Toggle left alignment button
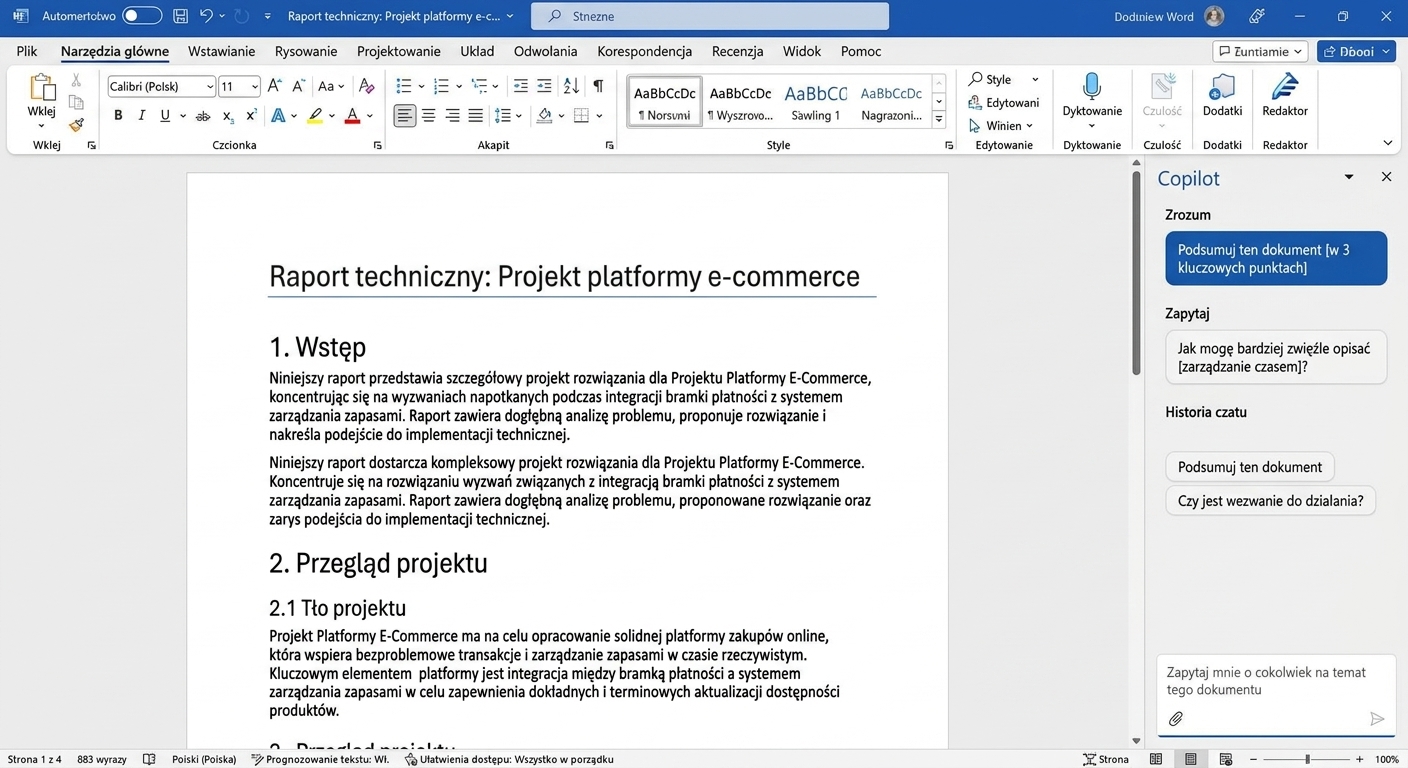This screenshot has height=768, width=1408. pos(404,116)
